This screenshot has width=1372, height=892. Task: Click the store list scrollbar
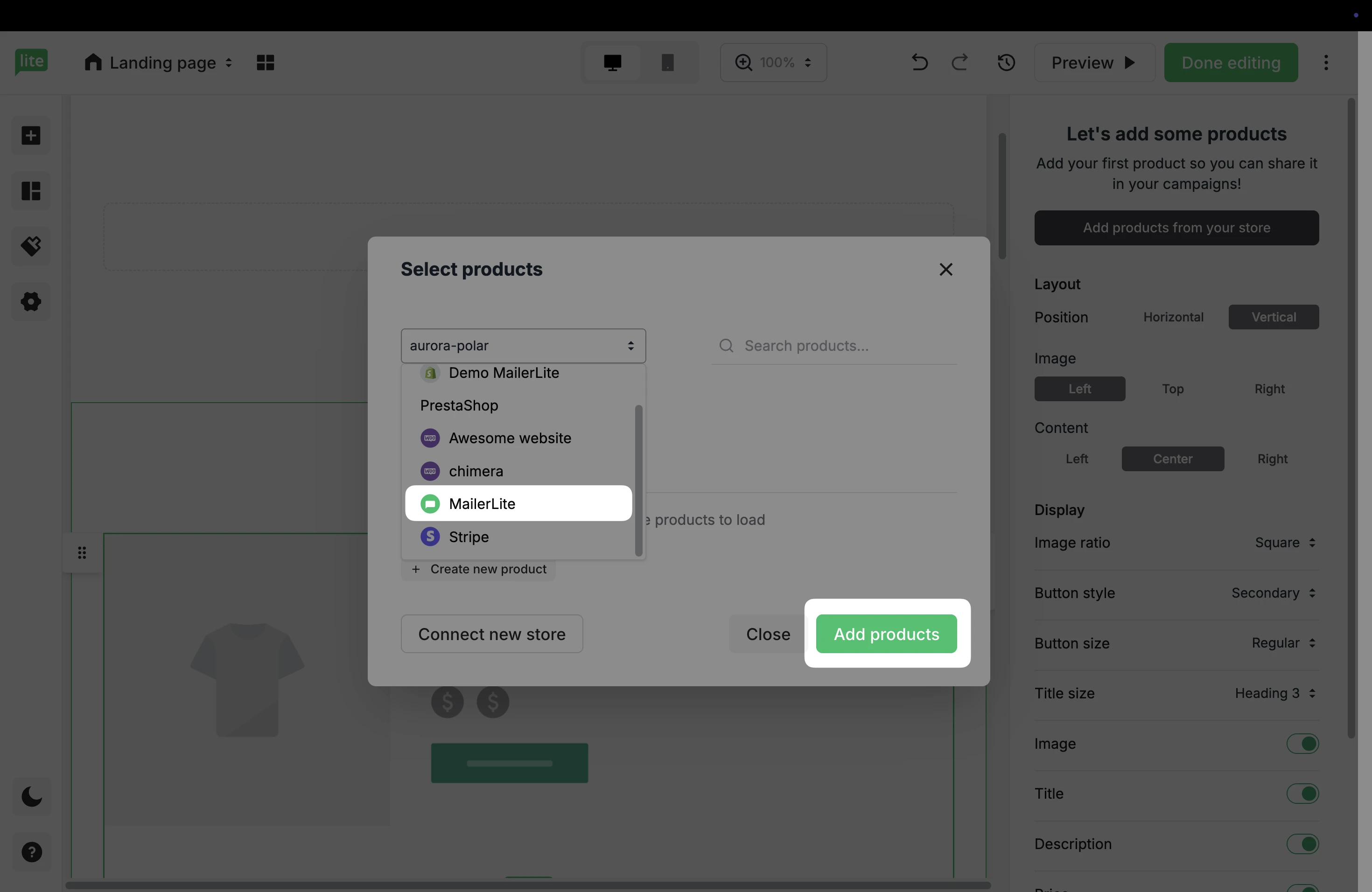[x=638, y=480]
